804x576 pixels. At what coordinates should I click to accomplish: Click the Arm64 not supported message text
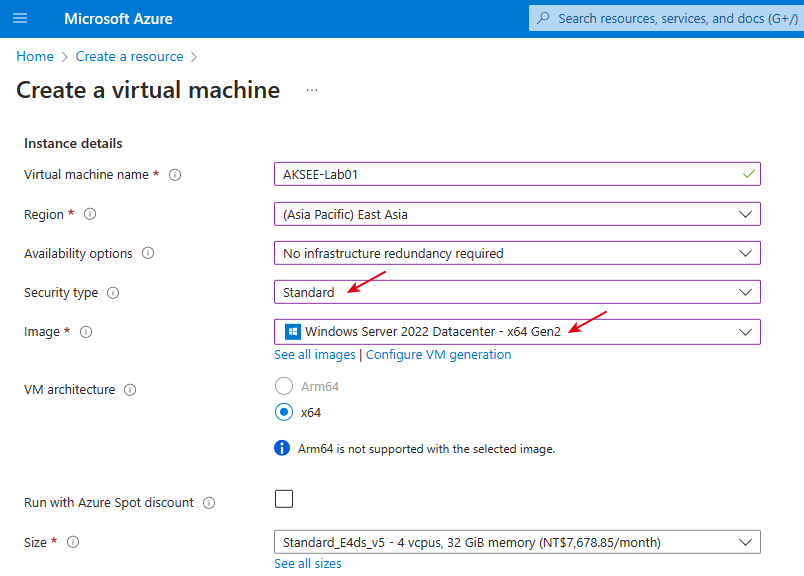click(x=427, y=449)
